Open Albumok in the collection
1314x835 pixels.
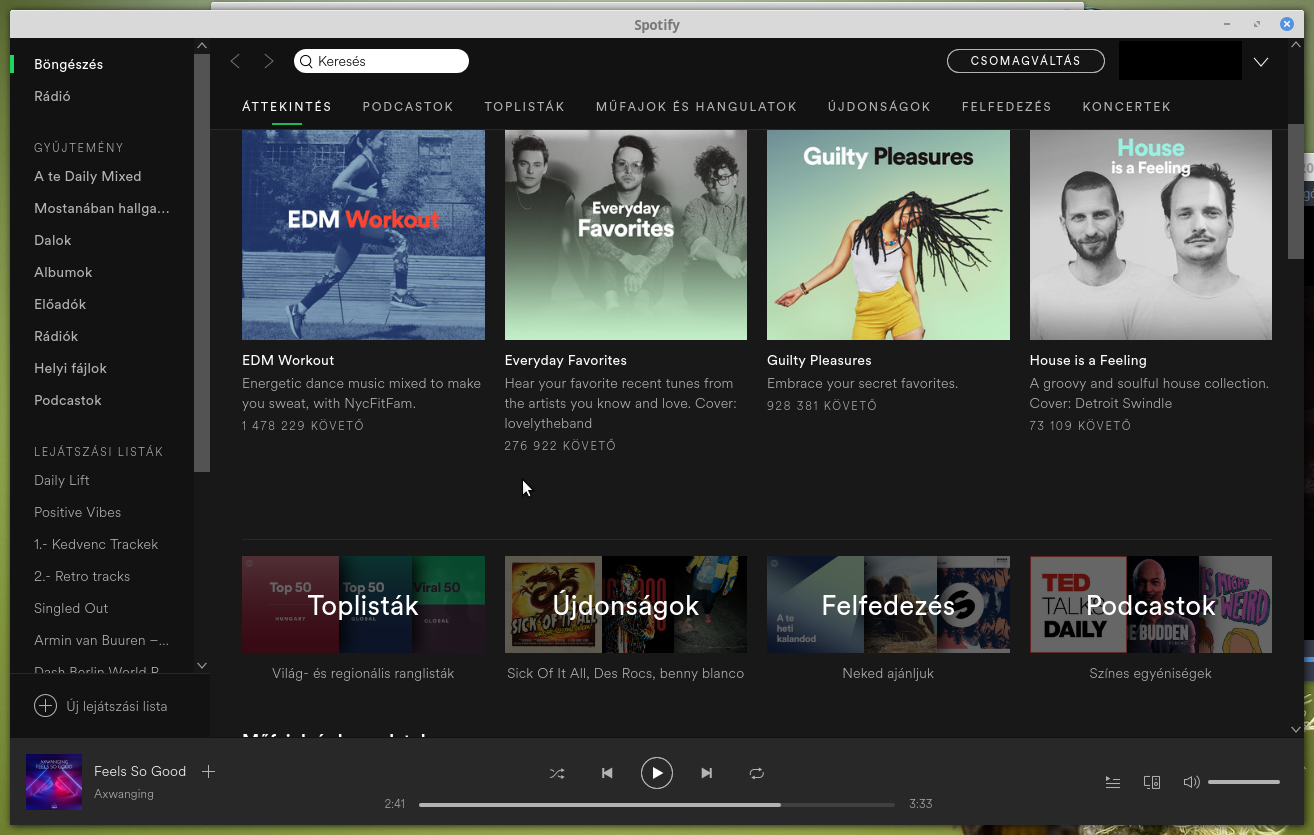point(63,272)
